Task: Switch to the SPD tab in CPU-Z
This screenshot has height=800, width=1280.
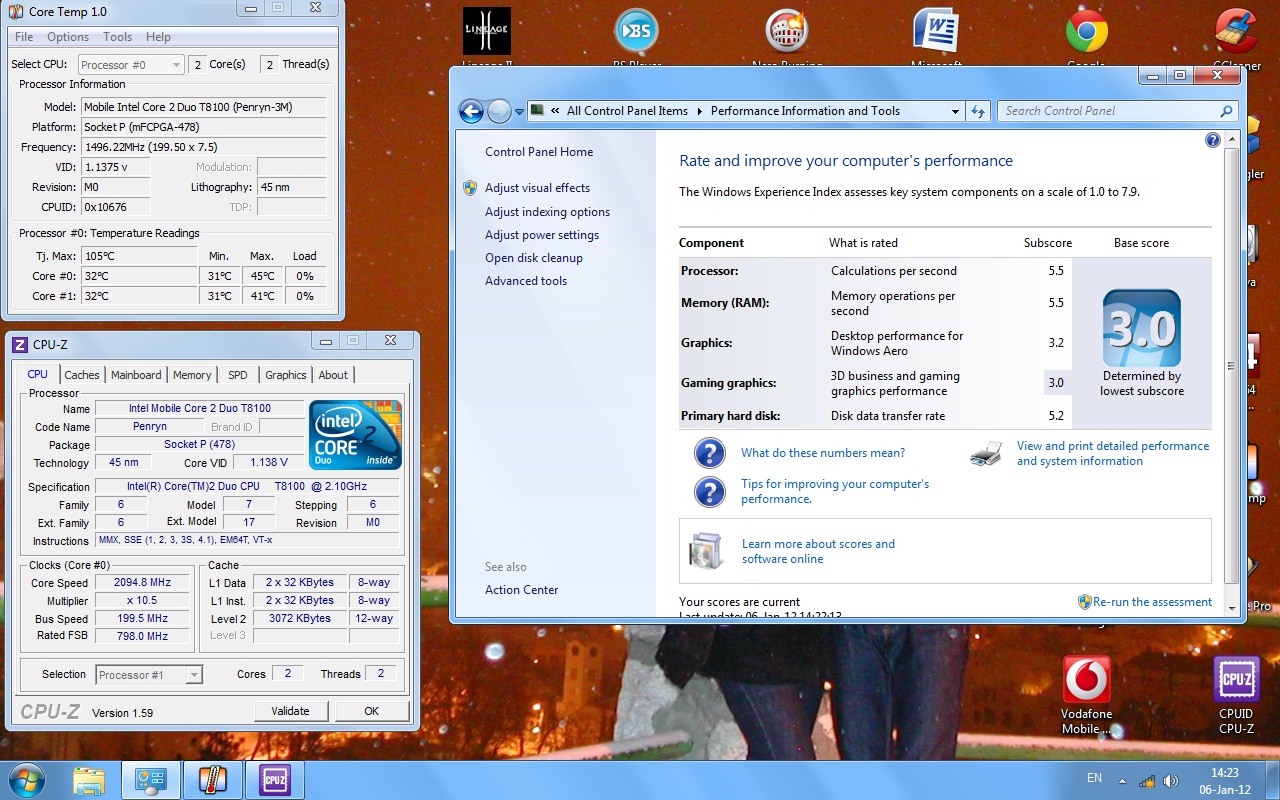Action: pos(238,375)
